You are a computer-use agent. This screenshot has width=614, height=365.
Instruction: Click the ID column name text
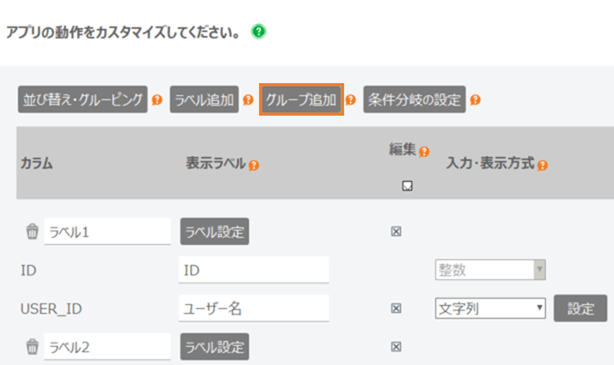click(29, 270)
